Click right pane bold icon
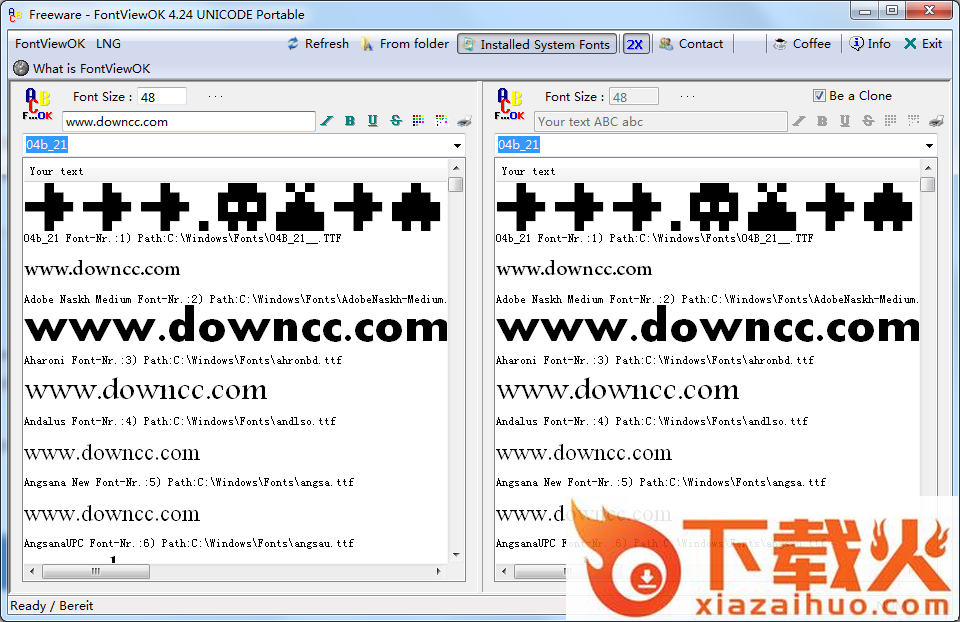The height and width of the screenshot is (622, 960). [822, 121]
